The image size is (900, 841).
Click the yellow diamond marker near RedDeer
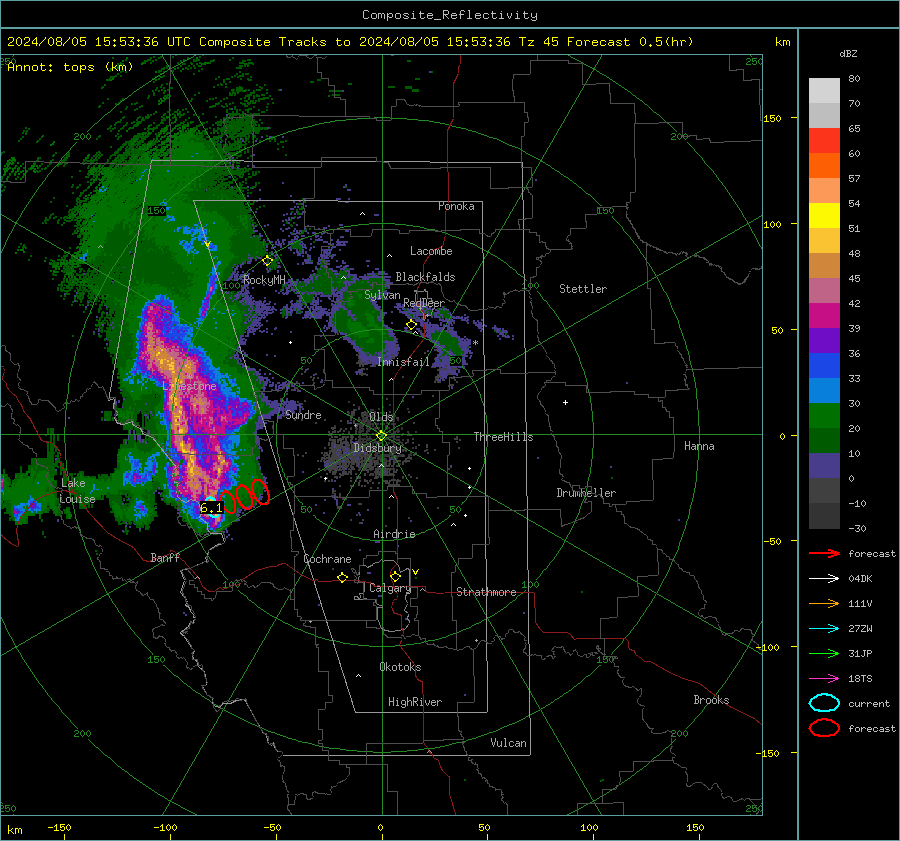(x=411, y=325)
